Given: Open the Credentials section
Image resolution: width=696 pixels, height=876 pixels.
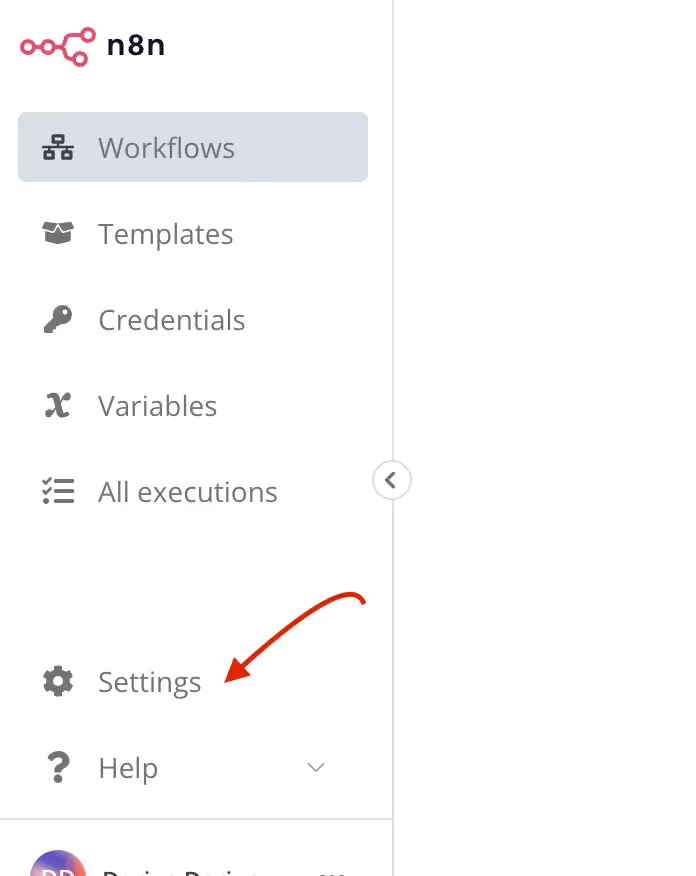Looking at the screenshot, I should (171, 320).
